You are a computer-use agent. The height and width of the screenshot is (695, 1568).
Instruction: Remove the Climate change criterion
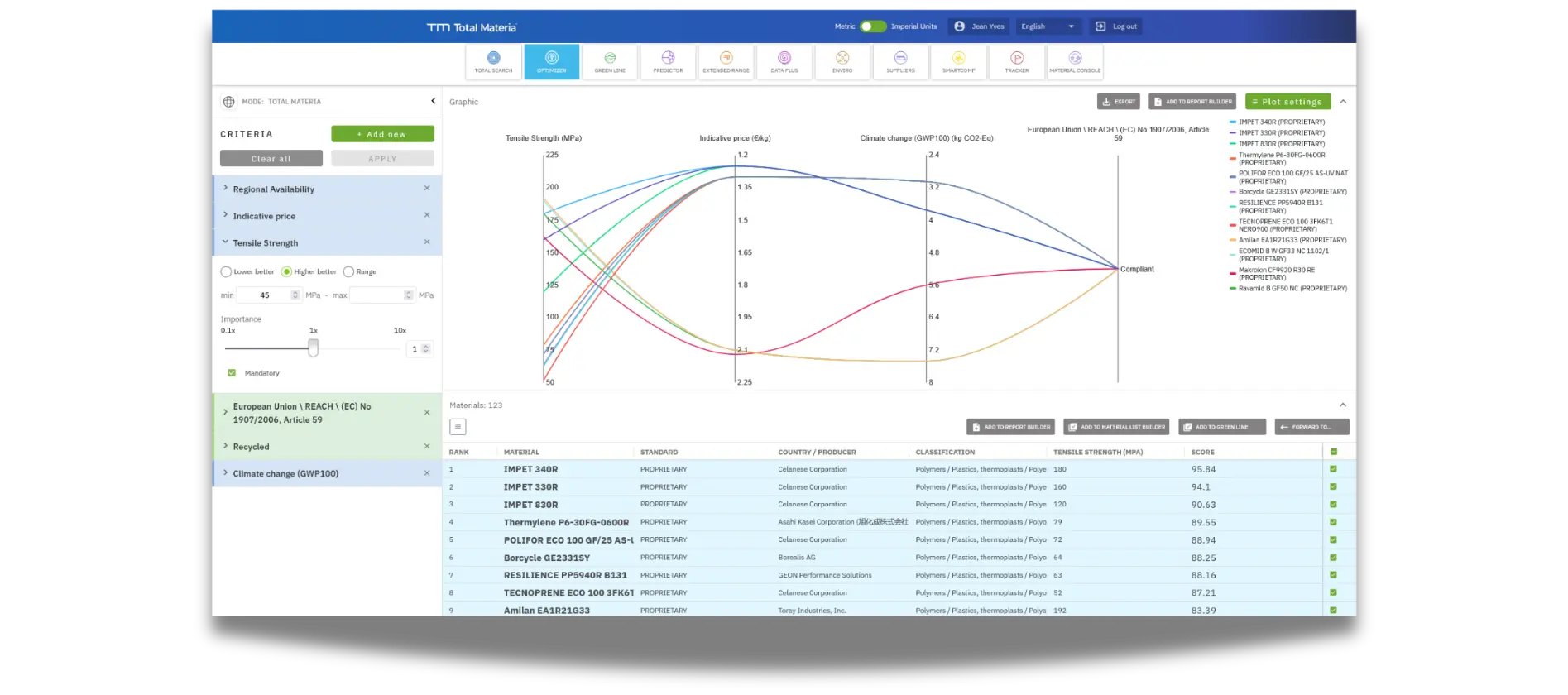click(x=427, y=473)
